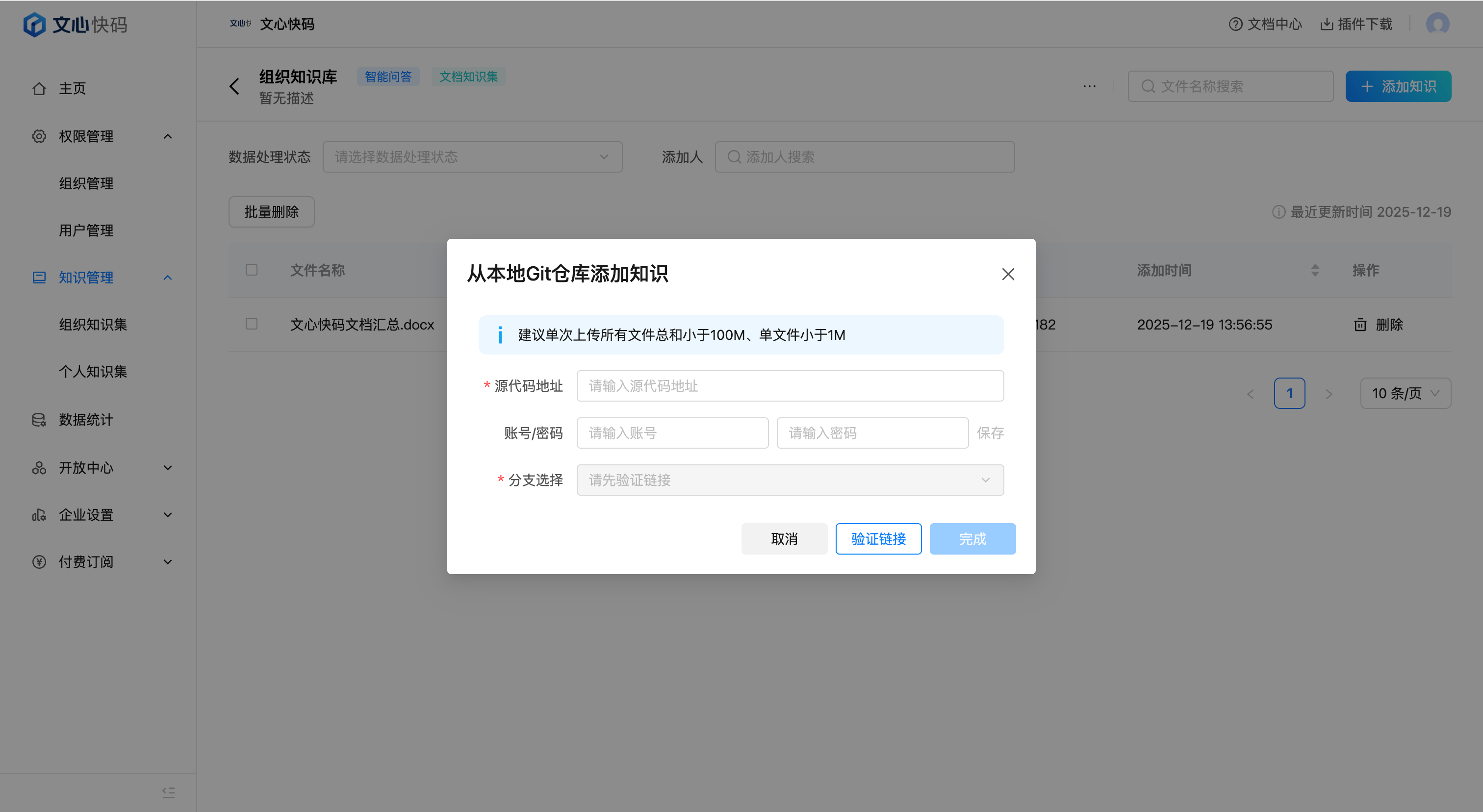Click the back arrow beside 组织知识库
This screenshot has width=1483, height=812.
[x=234, y=86]
